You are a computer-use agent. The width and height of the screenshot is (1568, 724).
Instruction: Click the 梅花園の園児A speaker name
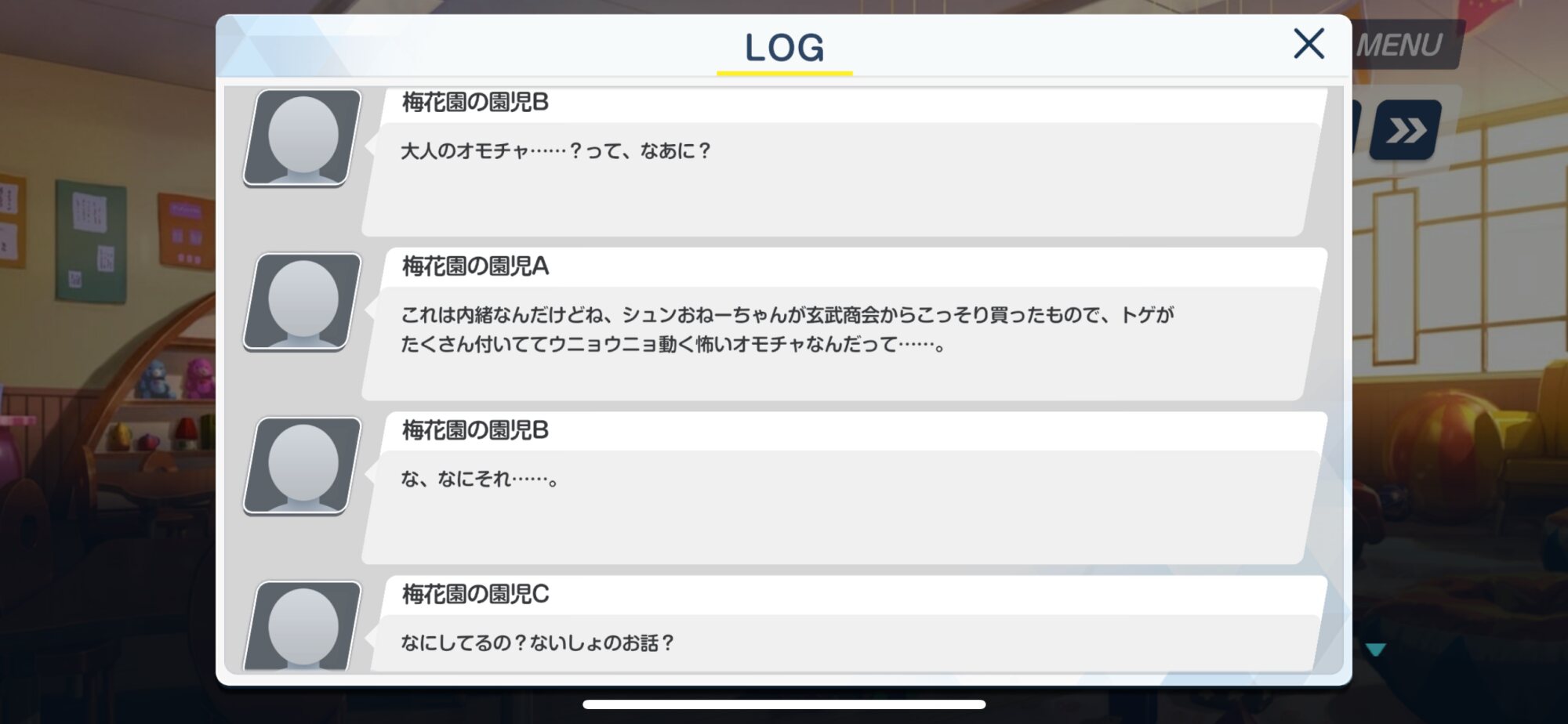475,266
